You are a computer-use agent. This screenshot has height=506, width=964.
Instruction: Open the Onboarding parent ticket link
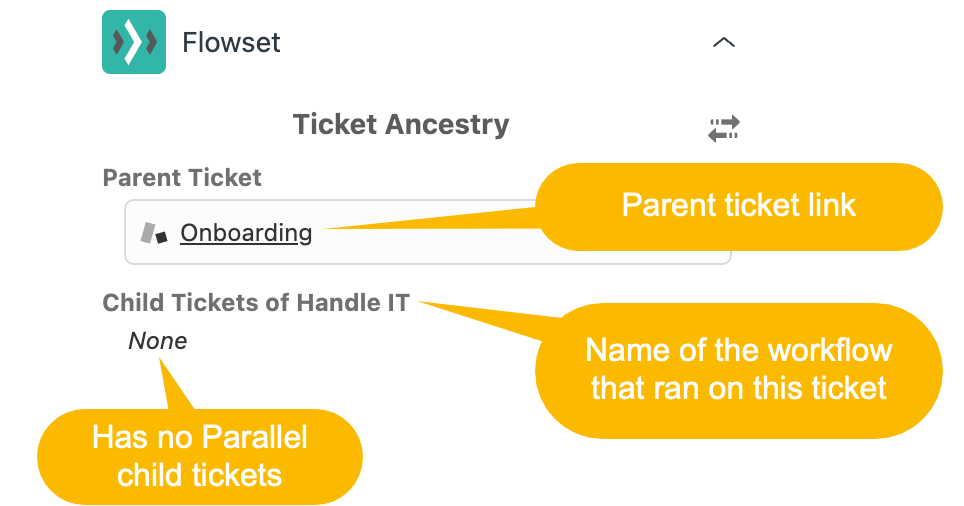[246, 233]
